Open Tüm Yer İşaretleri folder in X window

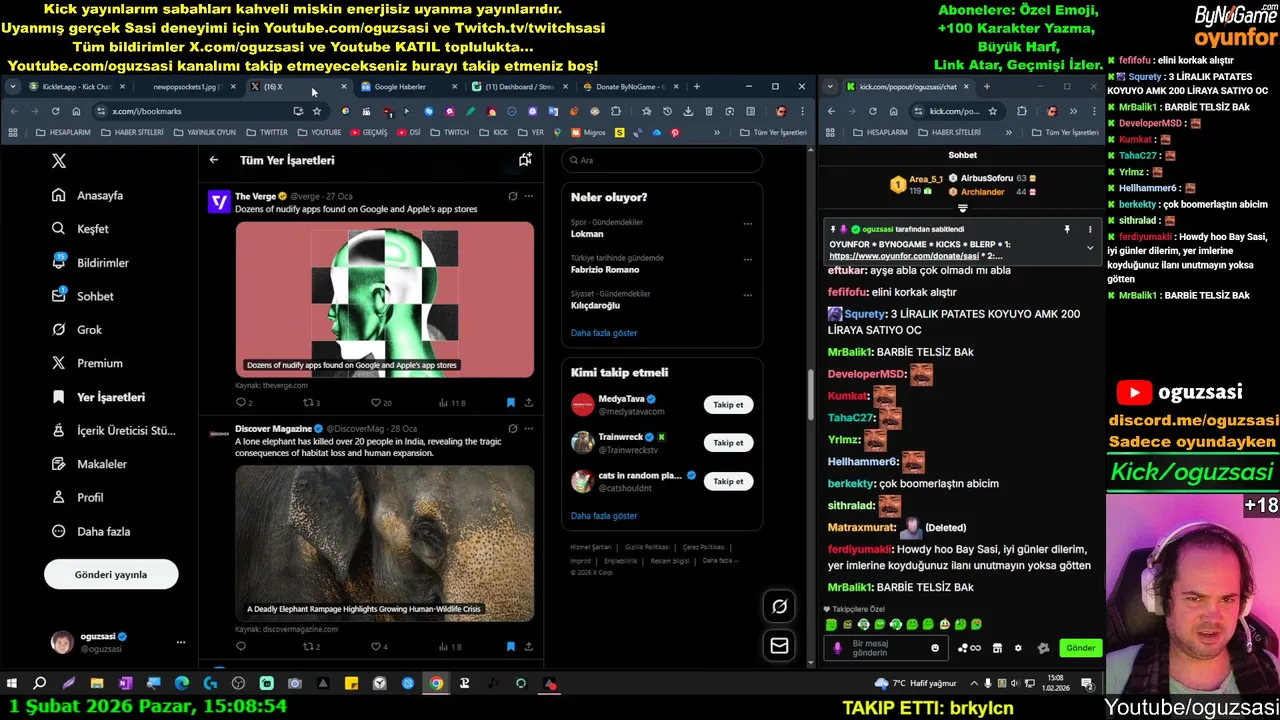click(773, 132)
